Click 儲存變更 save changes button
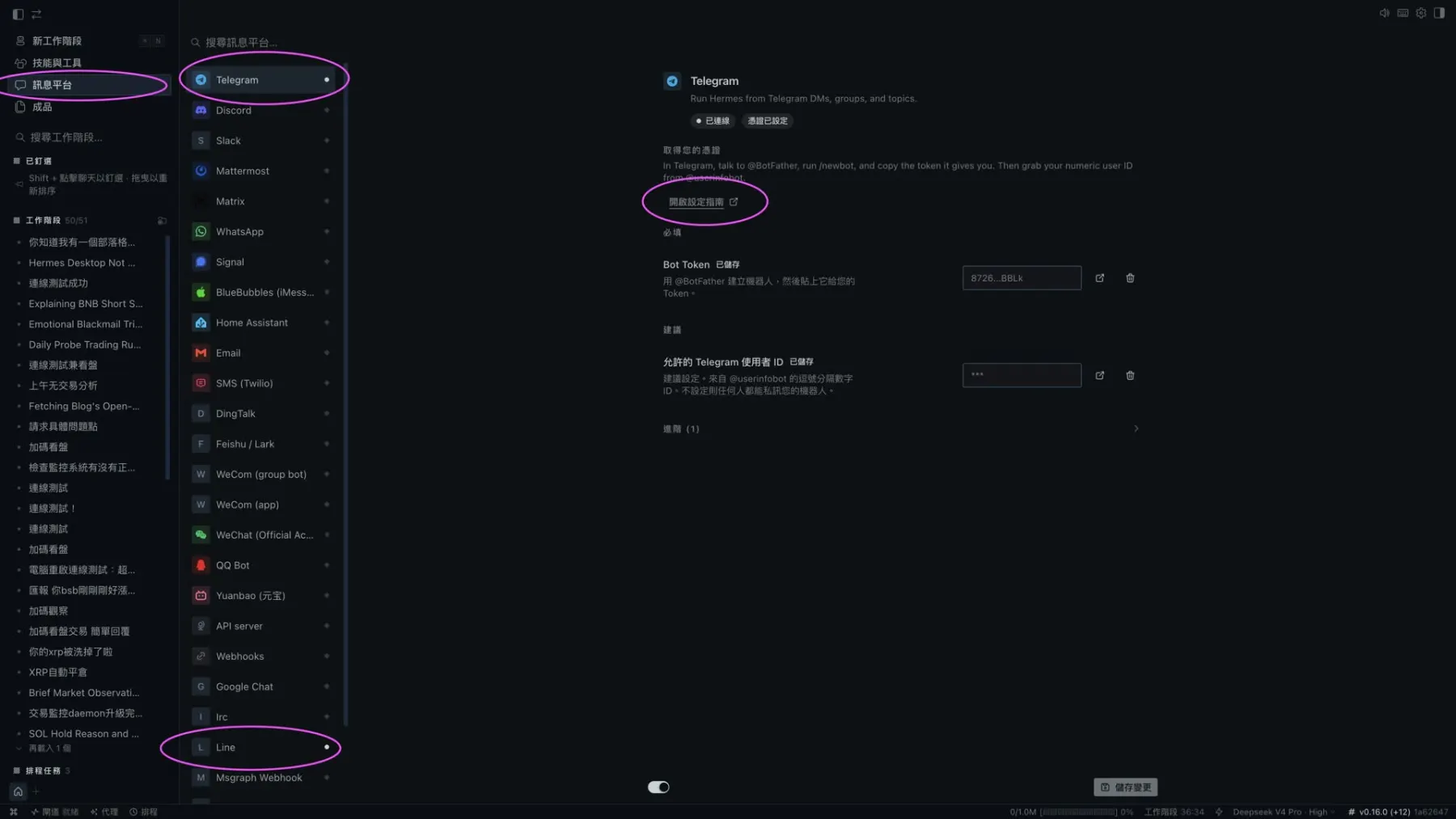The image size is (1456, 819). (1125, 787)
